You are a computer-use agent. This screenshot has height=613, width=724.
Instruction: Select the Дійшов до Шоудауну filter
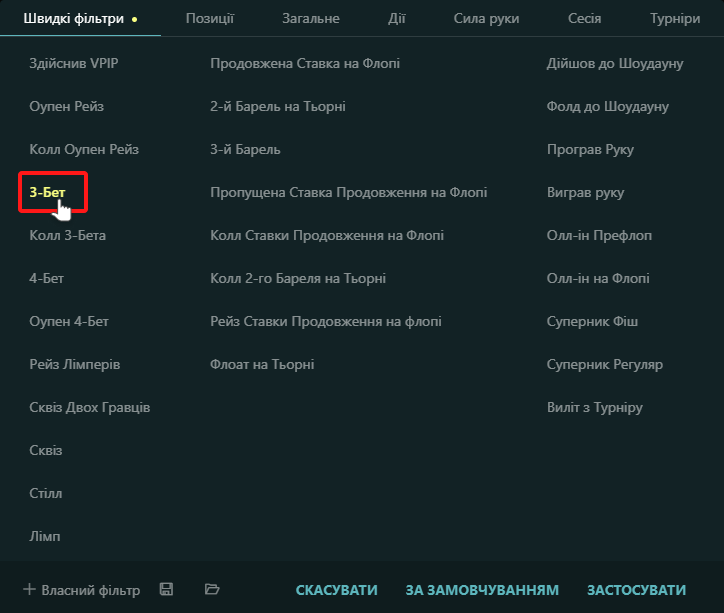tap(615, 63)
